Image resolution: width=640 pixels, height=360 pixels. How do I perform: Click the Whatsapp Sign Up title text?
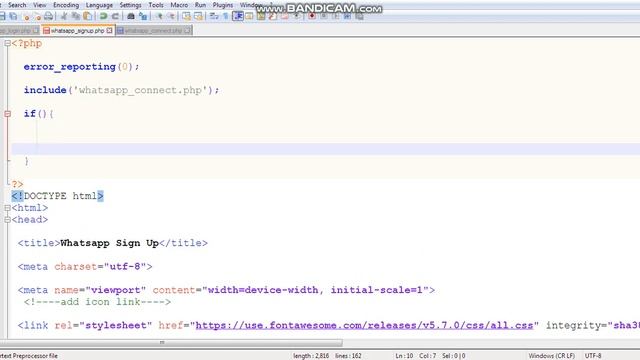109,243
